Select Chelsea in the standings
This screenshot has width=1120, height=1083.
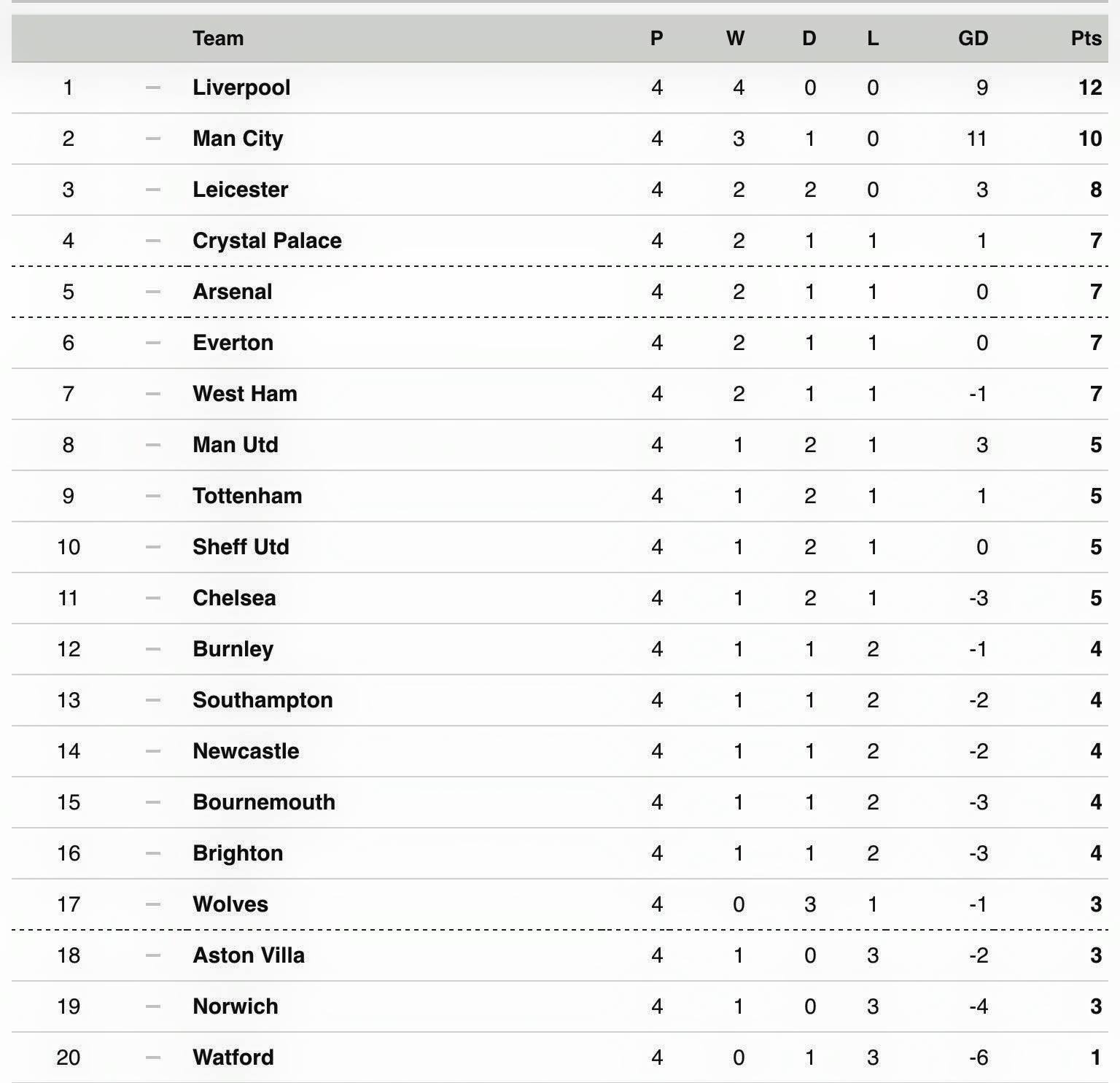(x=234, y=598)
